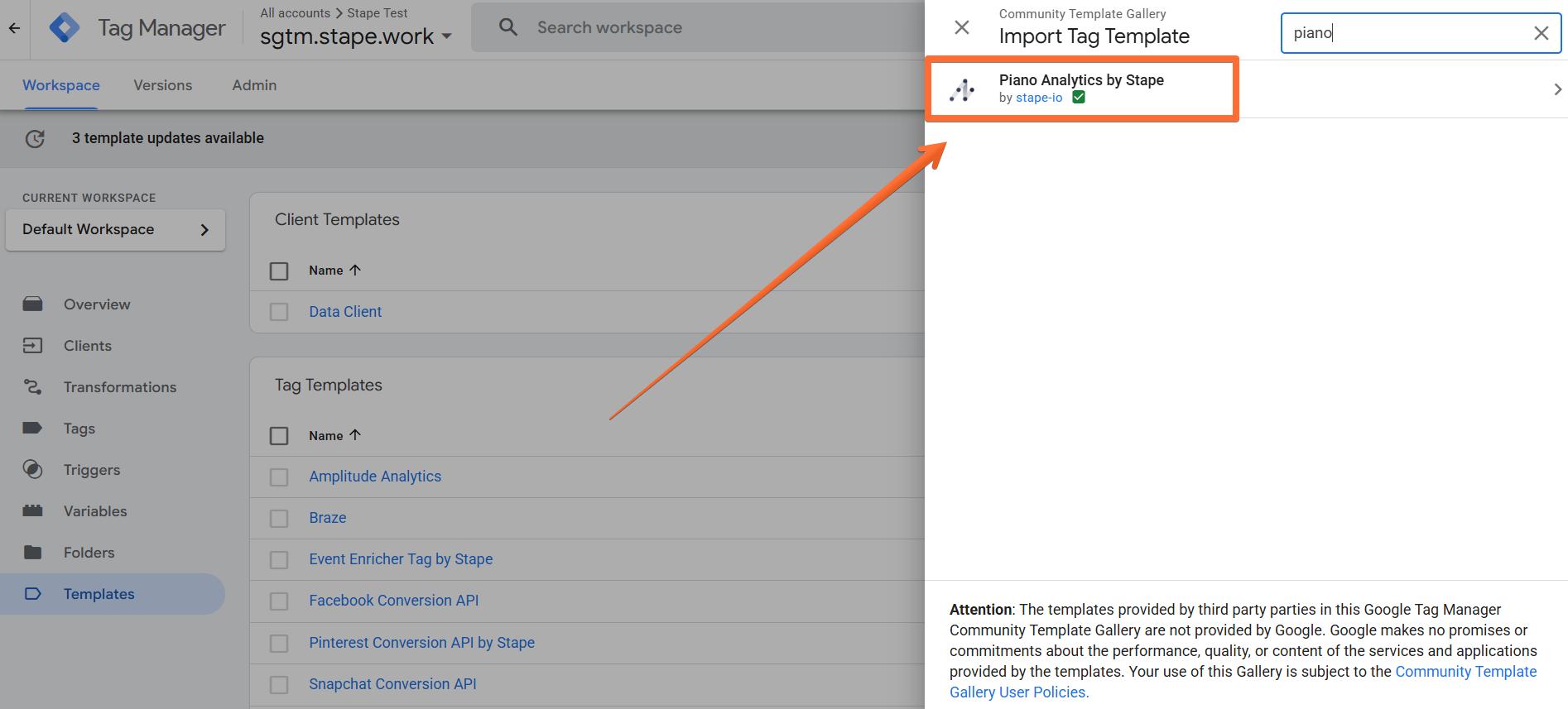Viewport: 1568px width, 709px height.
Task: Sort Tag Templates by Name arrow
Action: click(x=355, y=435)
